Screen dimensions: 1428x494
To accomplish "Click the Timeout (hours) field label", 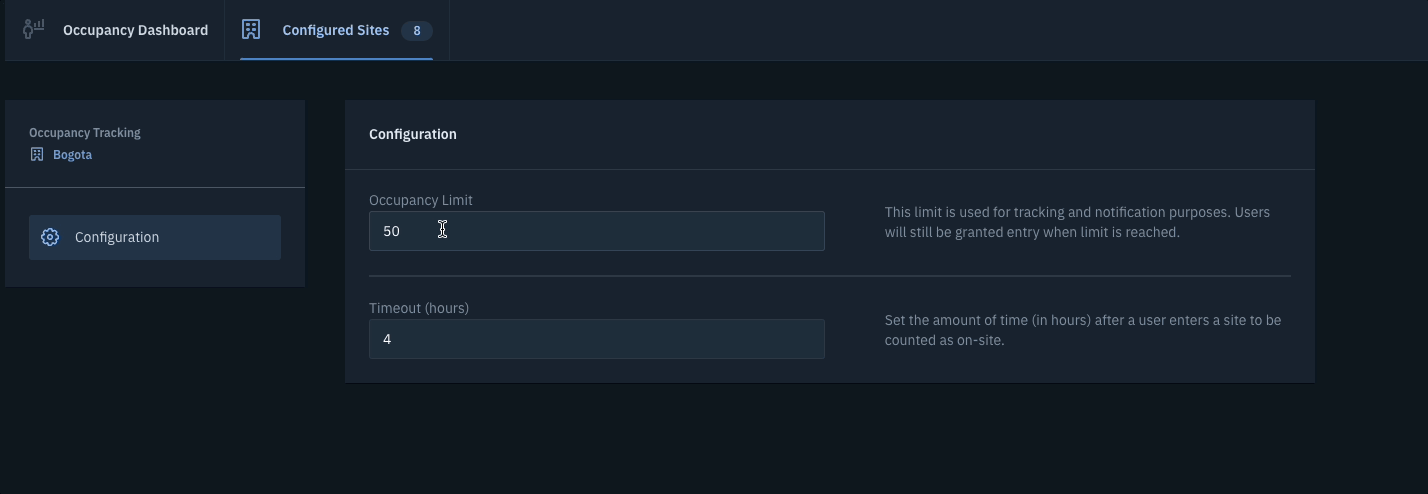I will (x=419, y=308).
